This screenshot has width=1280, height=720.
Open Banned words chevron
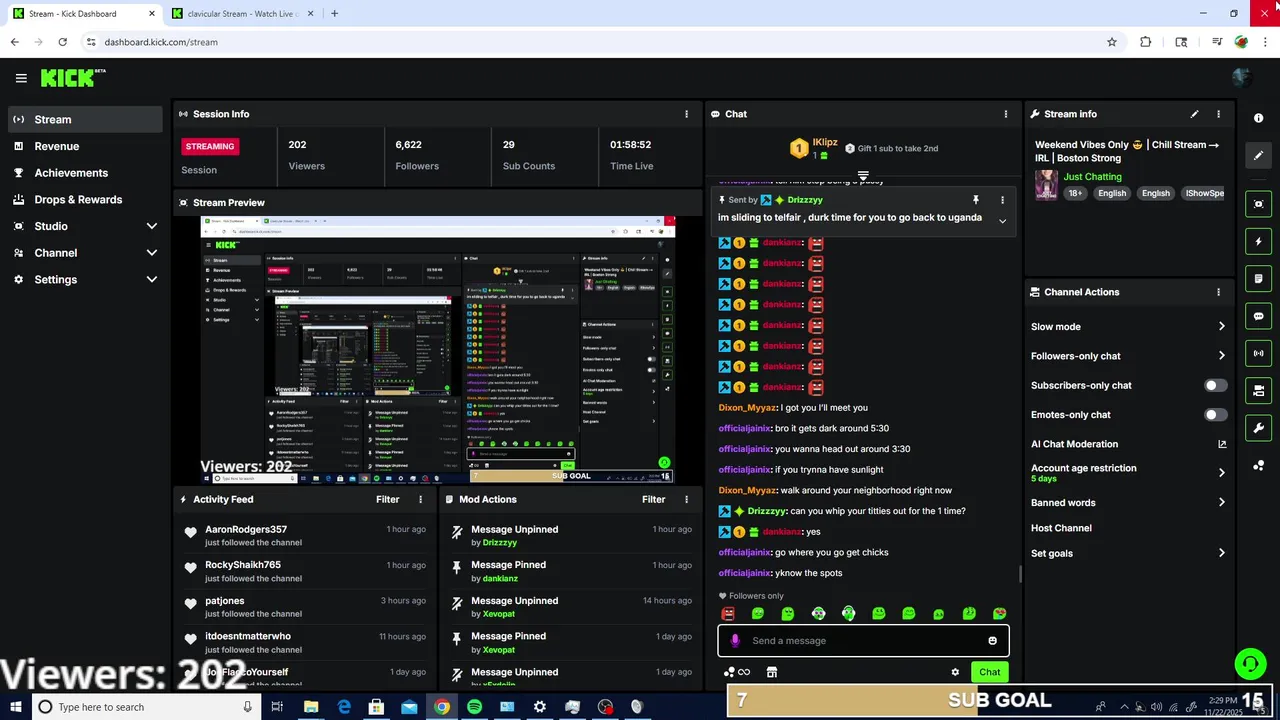click(1221, 503)
